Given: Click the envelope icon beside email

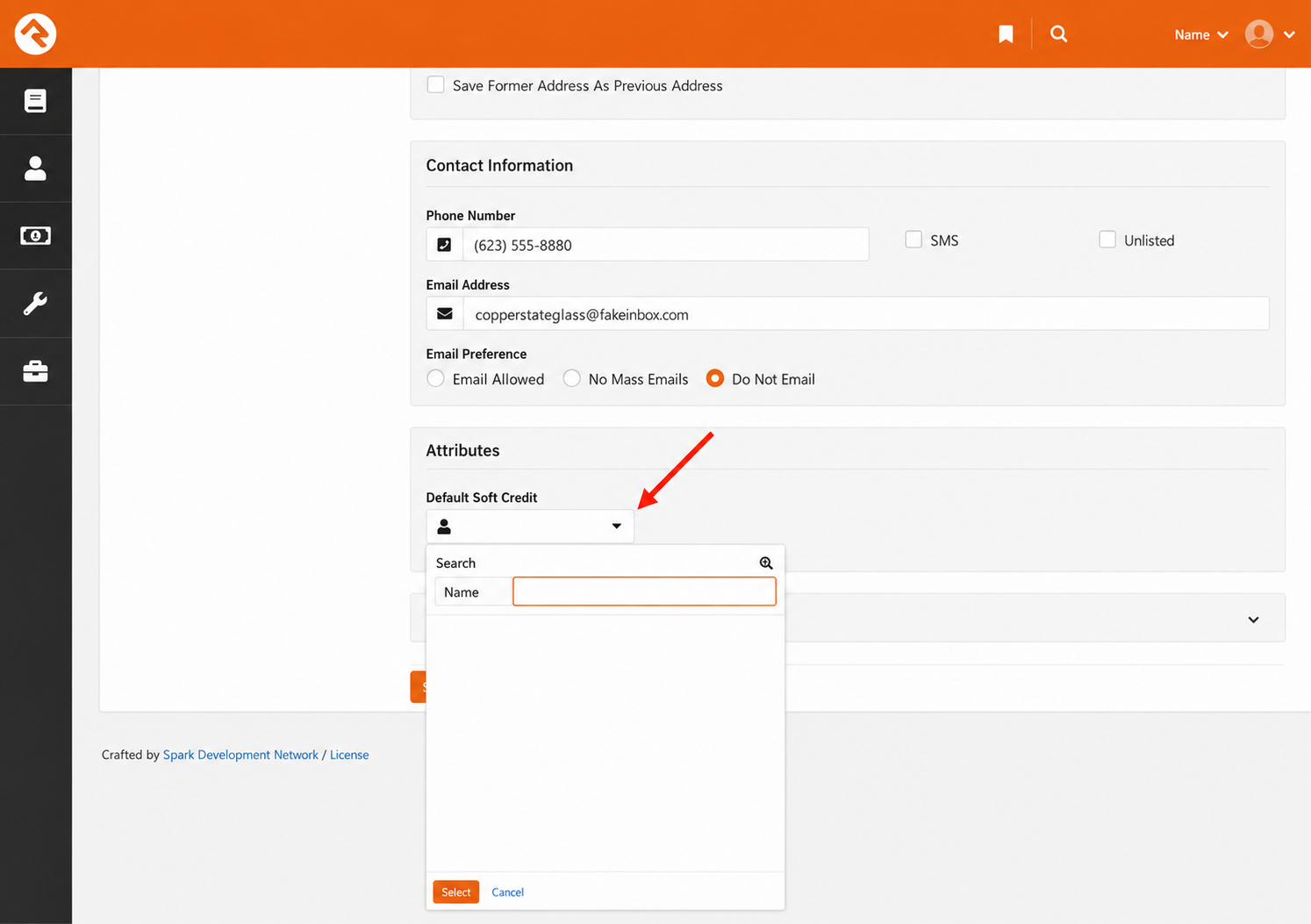Looking at the screenshot, I should click(445, 314).
